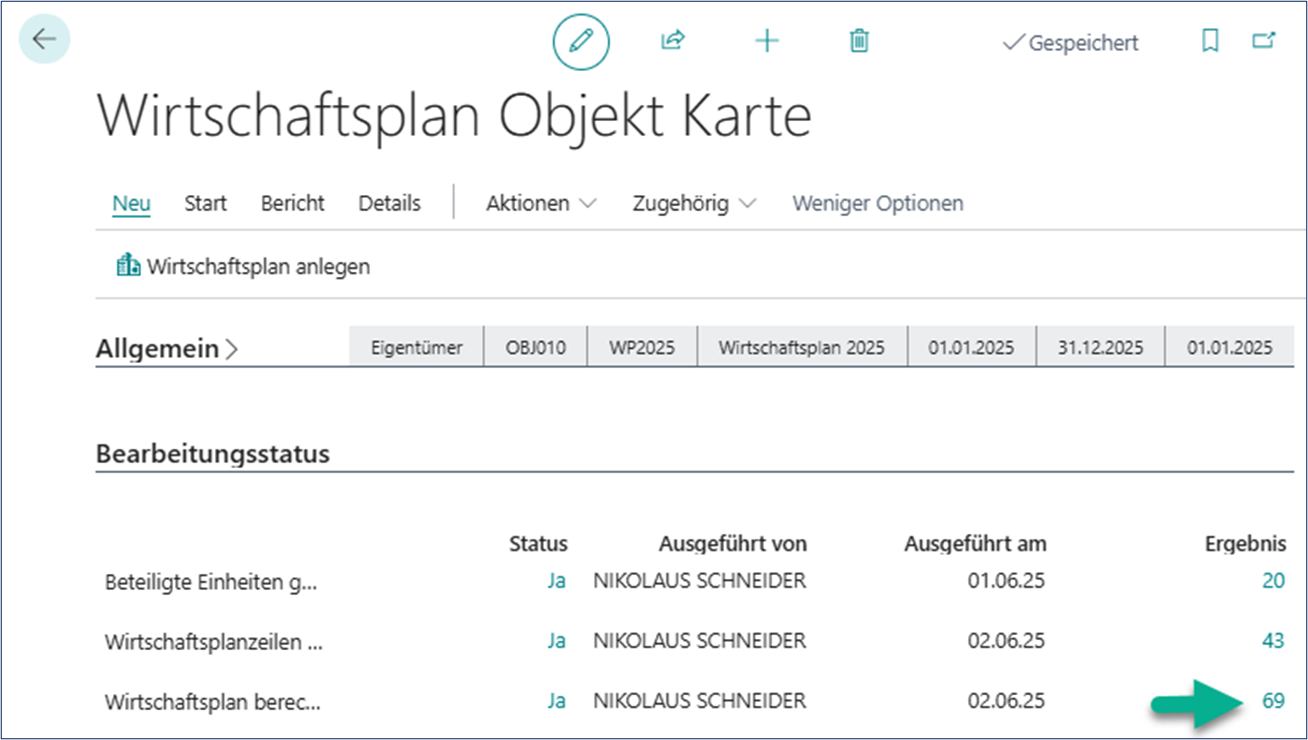The width and height of the screenshot is (1308, 740).
Task: Toggle Status Ja for Wirtschaftsplan berechnen
Action: (x=556, y=701)
